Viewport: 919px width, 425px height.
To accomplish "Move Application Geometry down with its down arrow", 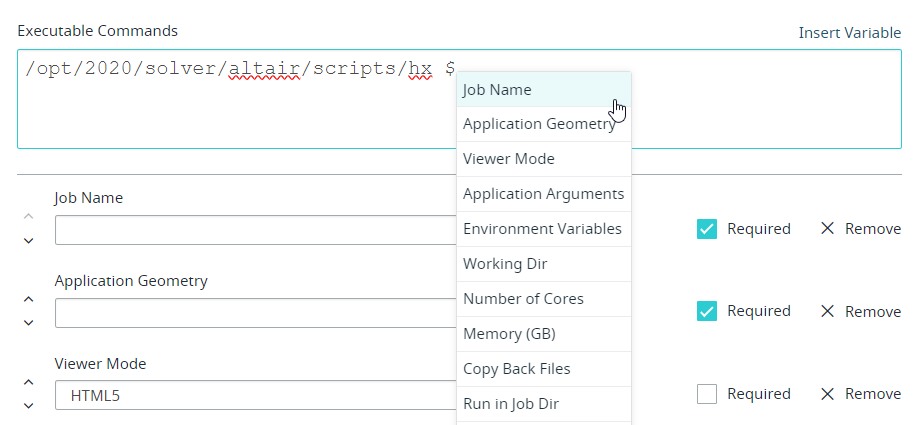I will (x=28, y=322).
